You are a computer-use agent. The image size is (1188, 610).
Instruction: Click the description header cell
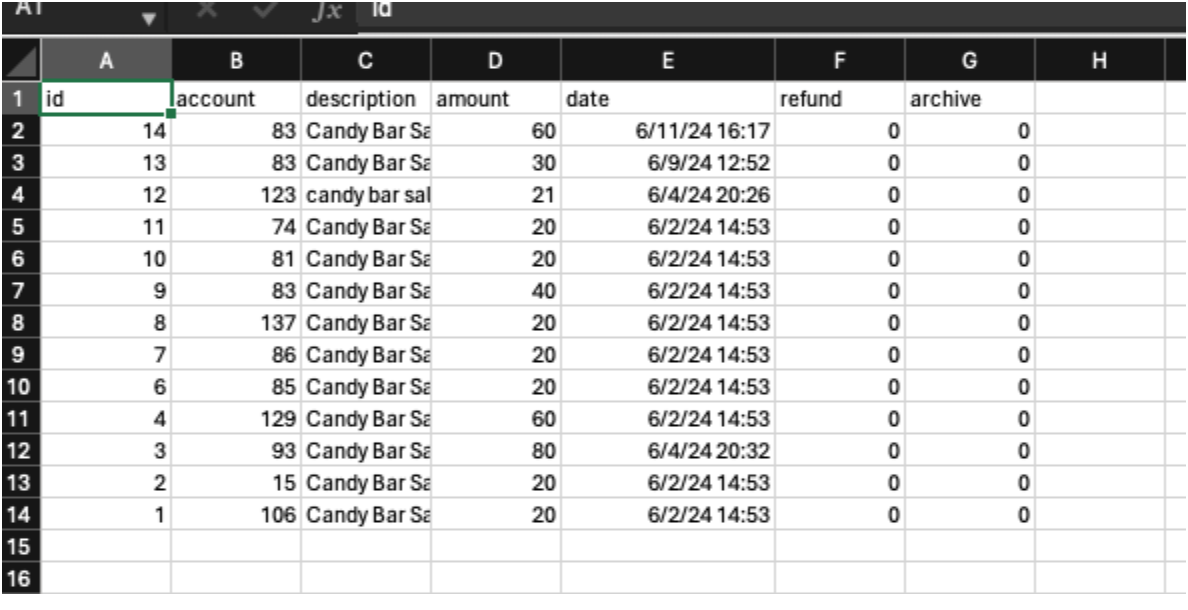point(366,99)
